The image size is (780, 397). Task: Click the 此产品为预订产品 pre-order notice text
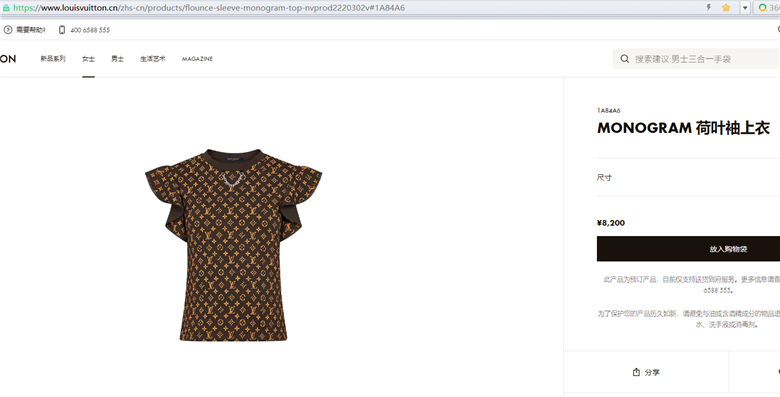691,285
